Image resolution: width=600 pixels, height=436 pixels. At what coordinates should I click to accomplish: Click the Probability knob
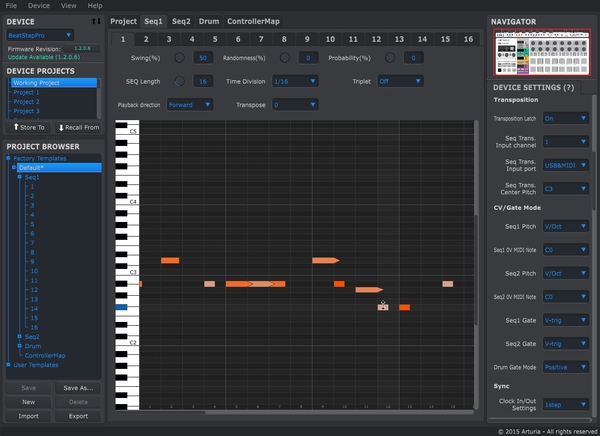click(391, 59)
